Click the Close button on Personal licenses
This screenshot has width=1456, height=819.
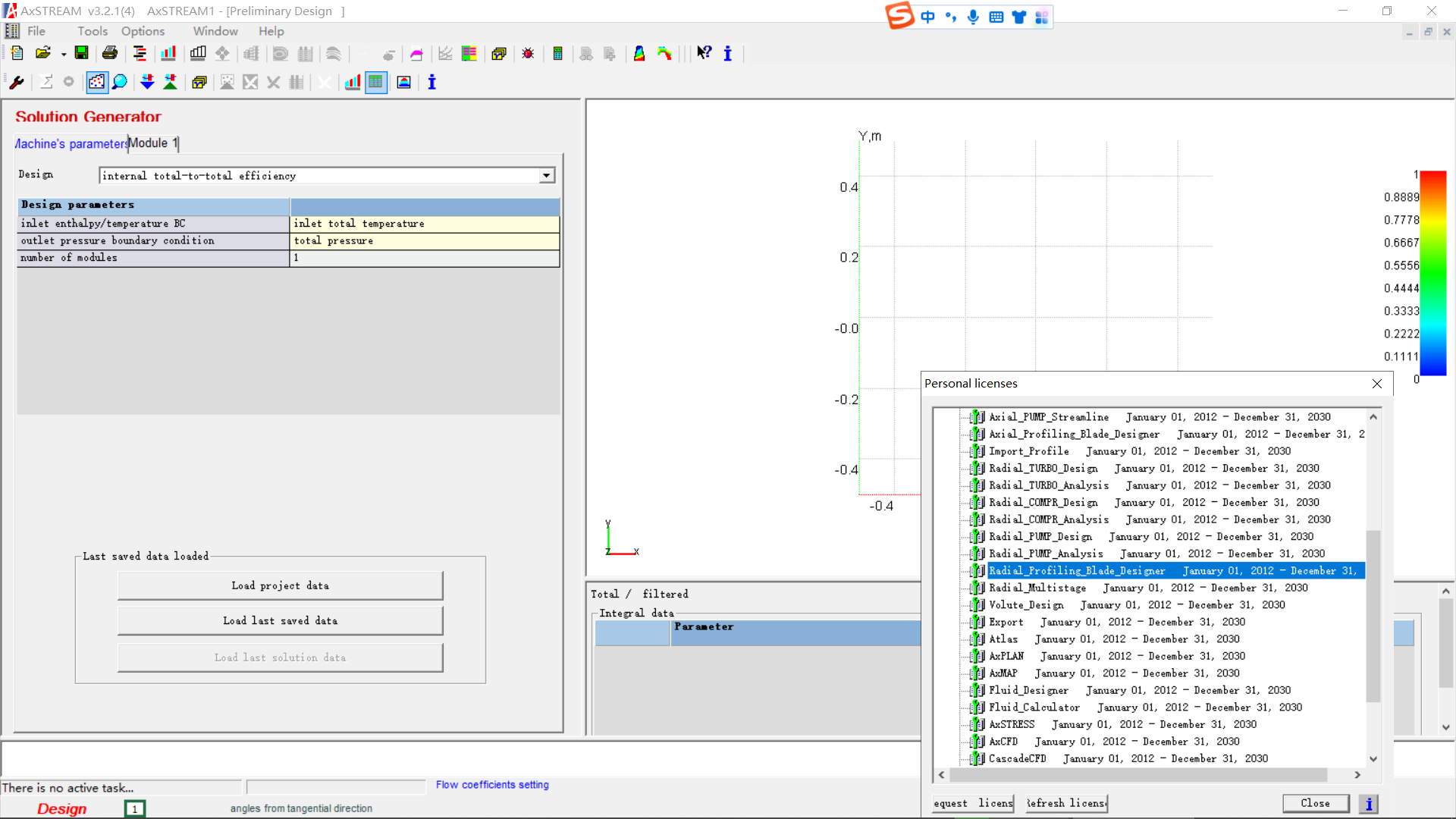(x=1314, y=803)
